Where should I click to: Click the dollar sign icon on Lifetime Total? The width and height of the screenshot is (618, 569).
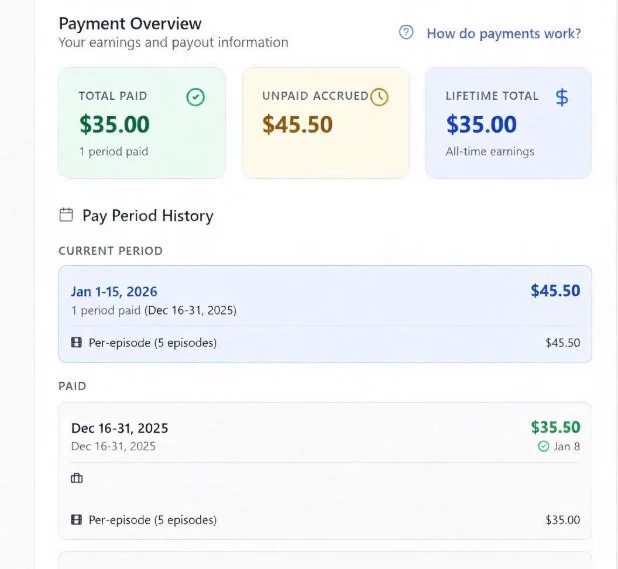tap(562, 97)
